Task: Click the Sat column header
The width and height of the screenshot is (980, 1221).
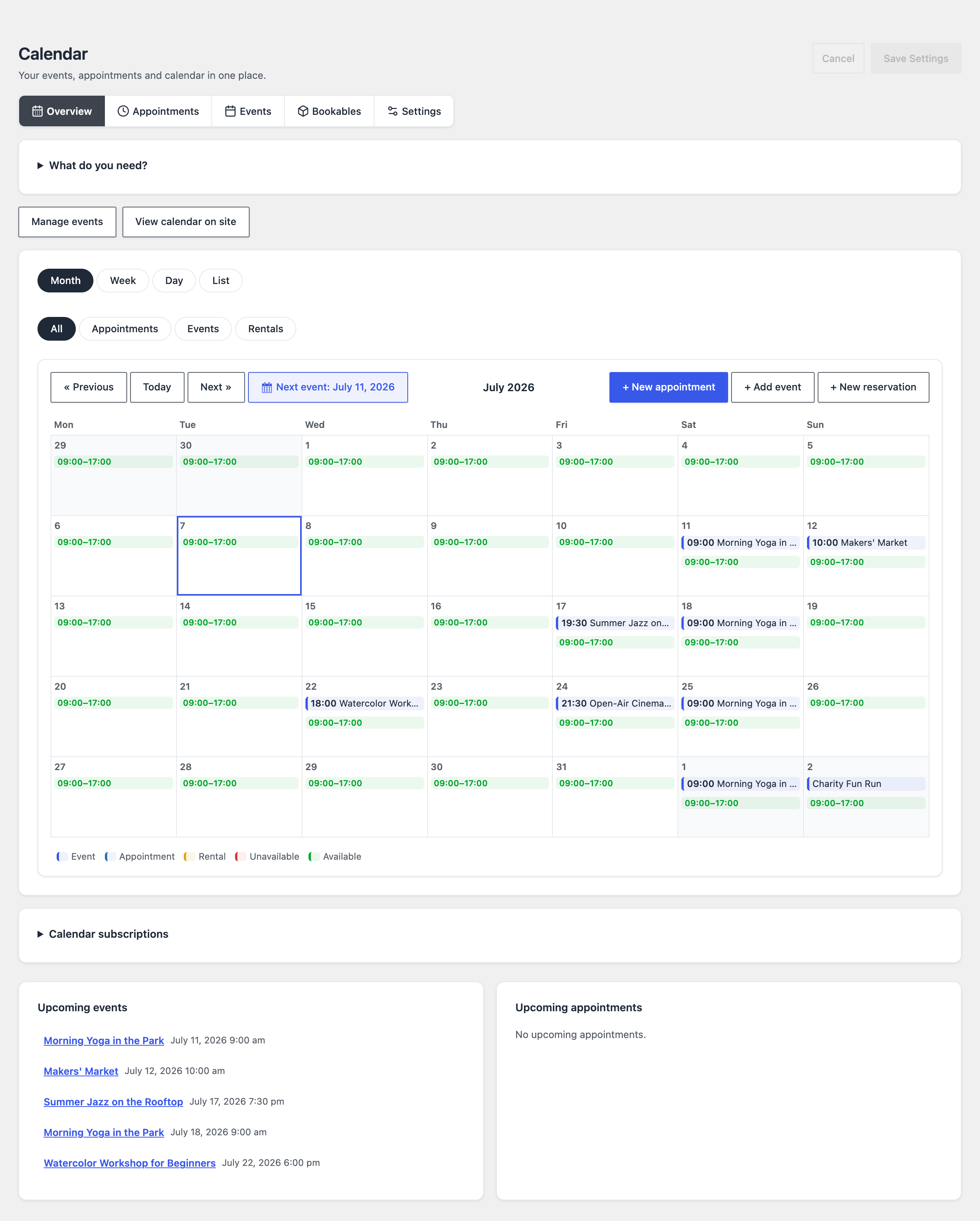Action: pos(688,425)
